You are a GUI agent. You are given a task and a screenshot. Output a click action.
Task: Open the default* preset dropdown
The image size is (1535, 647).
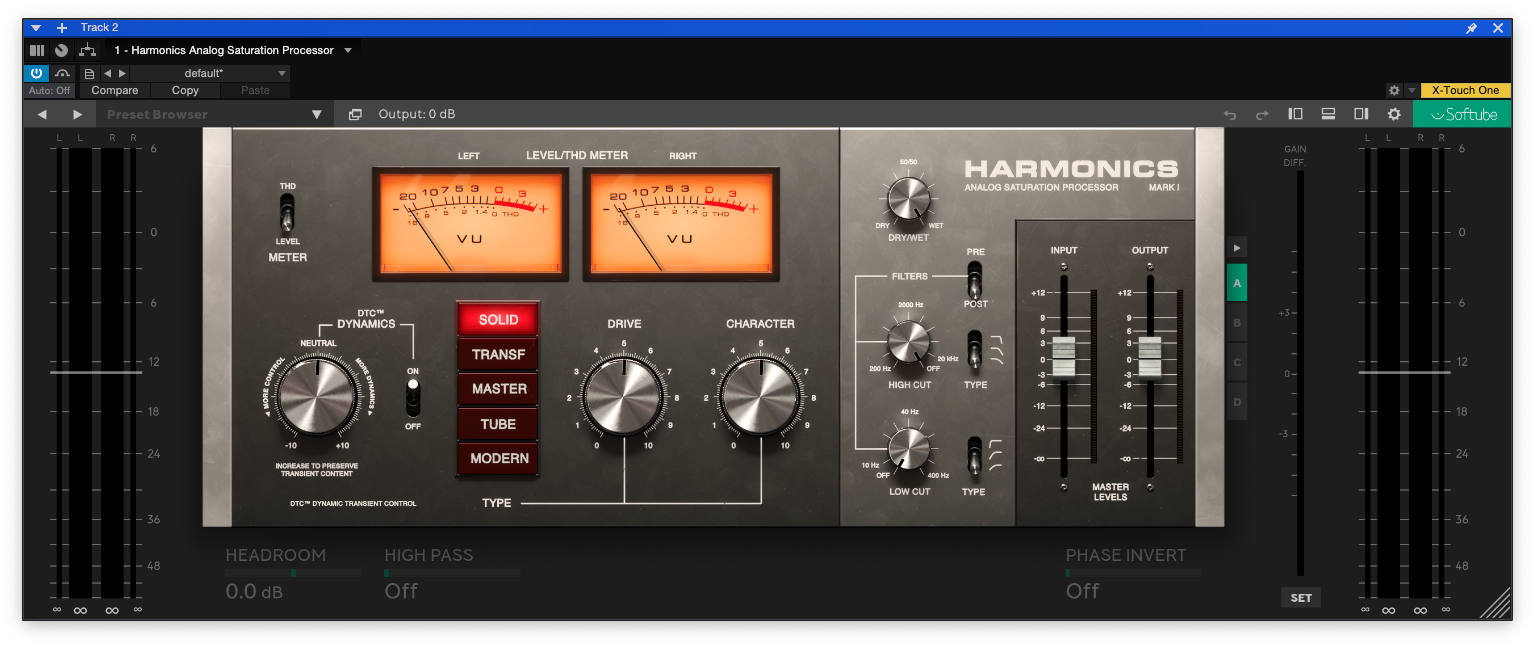210,73
